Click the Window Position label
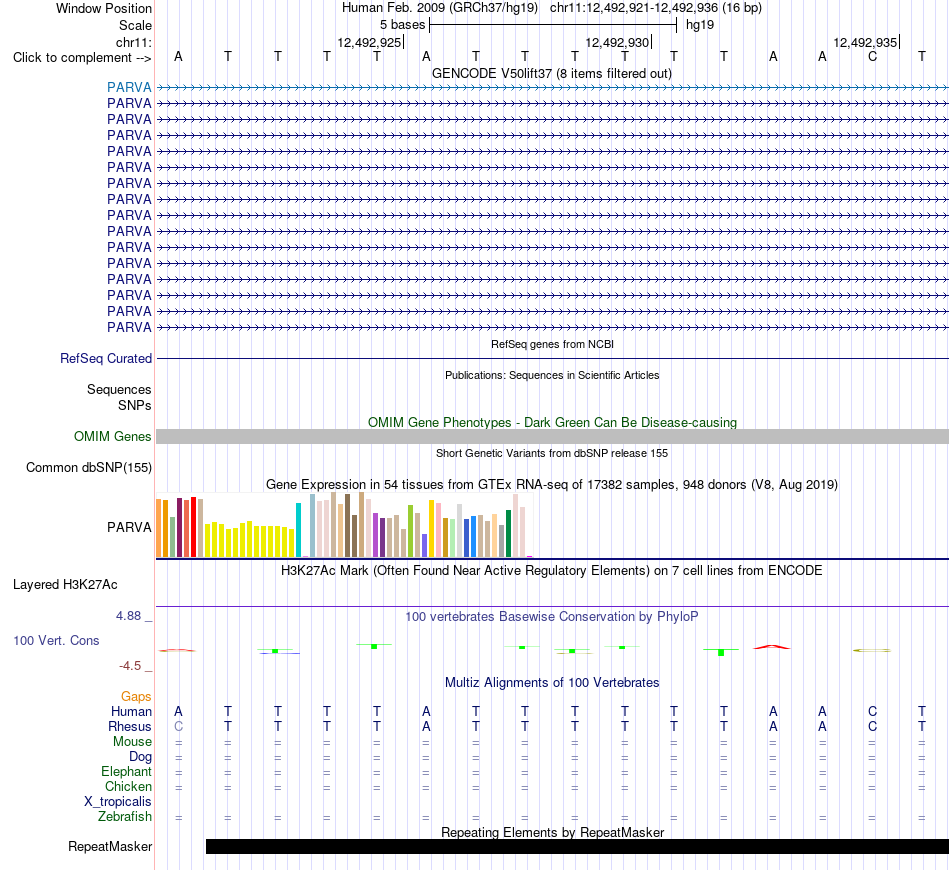 pos(104,8)
